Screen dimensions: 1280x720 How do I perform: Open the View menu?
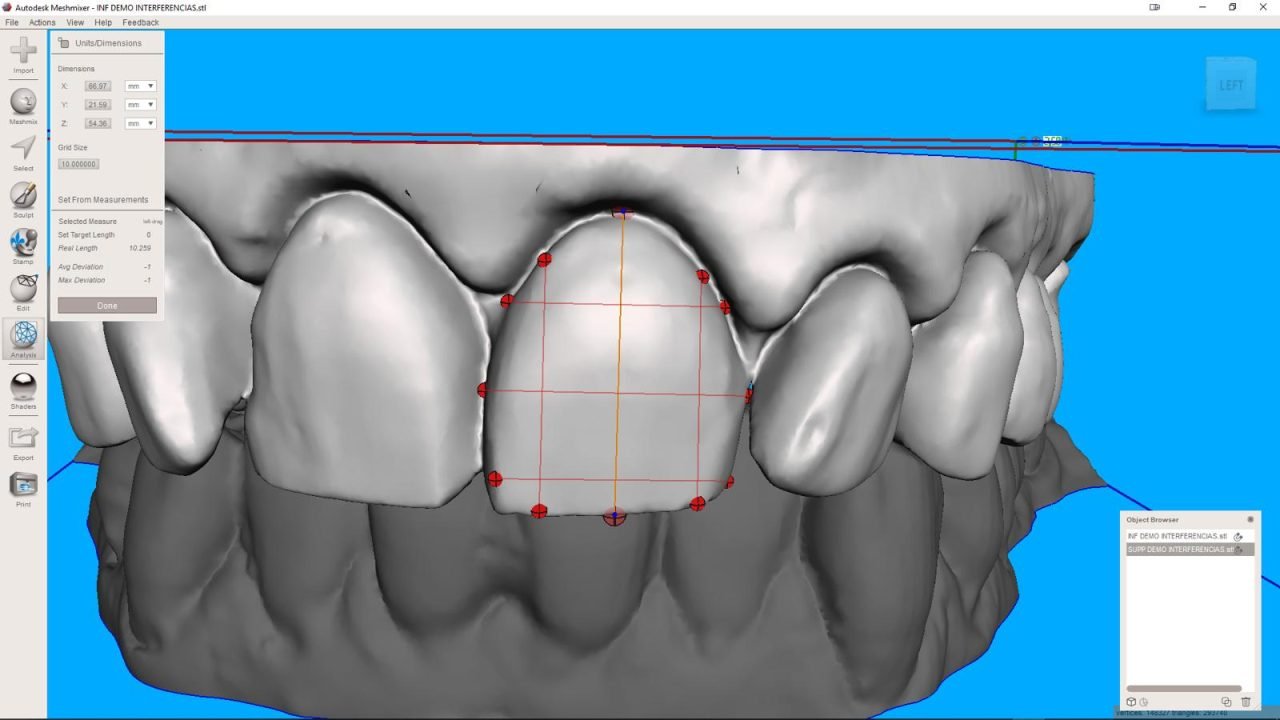coord(75,22)
